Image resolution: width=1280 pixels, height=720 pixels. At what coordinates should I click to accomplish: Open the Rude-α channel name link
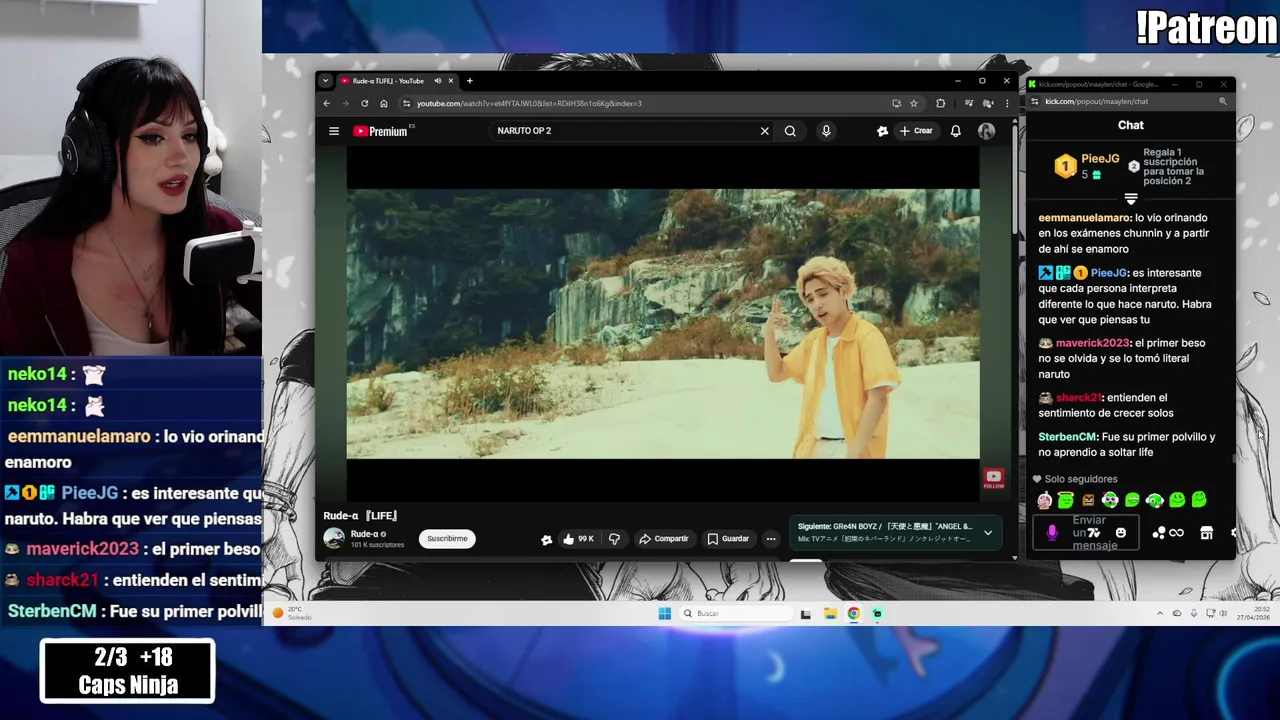click(364, 534)
